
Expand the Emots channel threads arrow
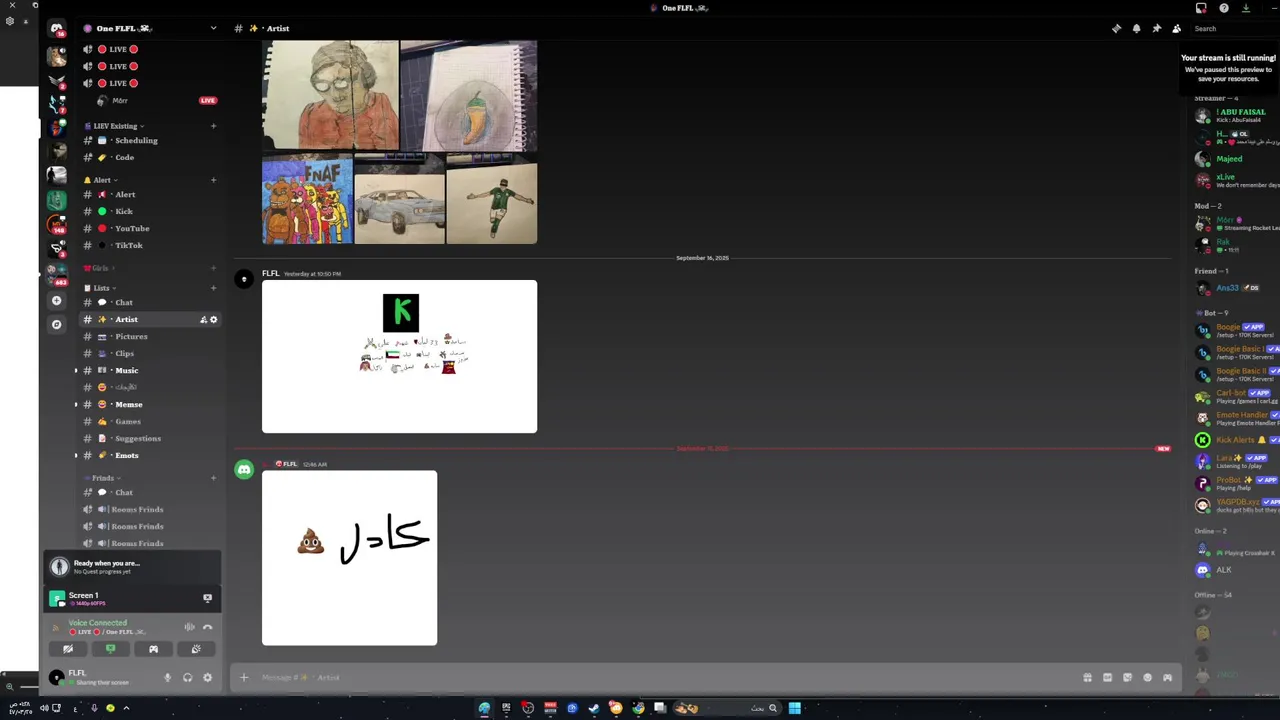76,456
